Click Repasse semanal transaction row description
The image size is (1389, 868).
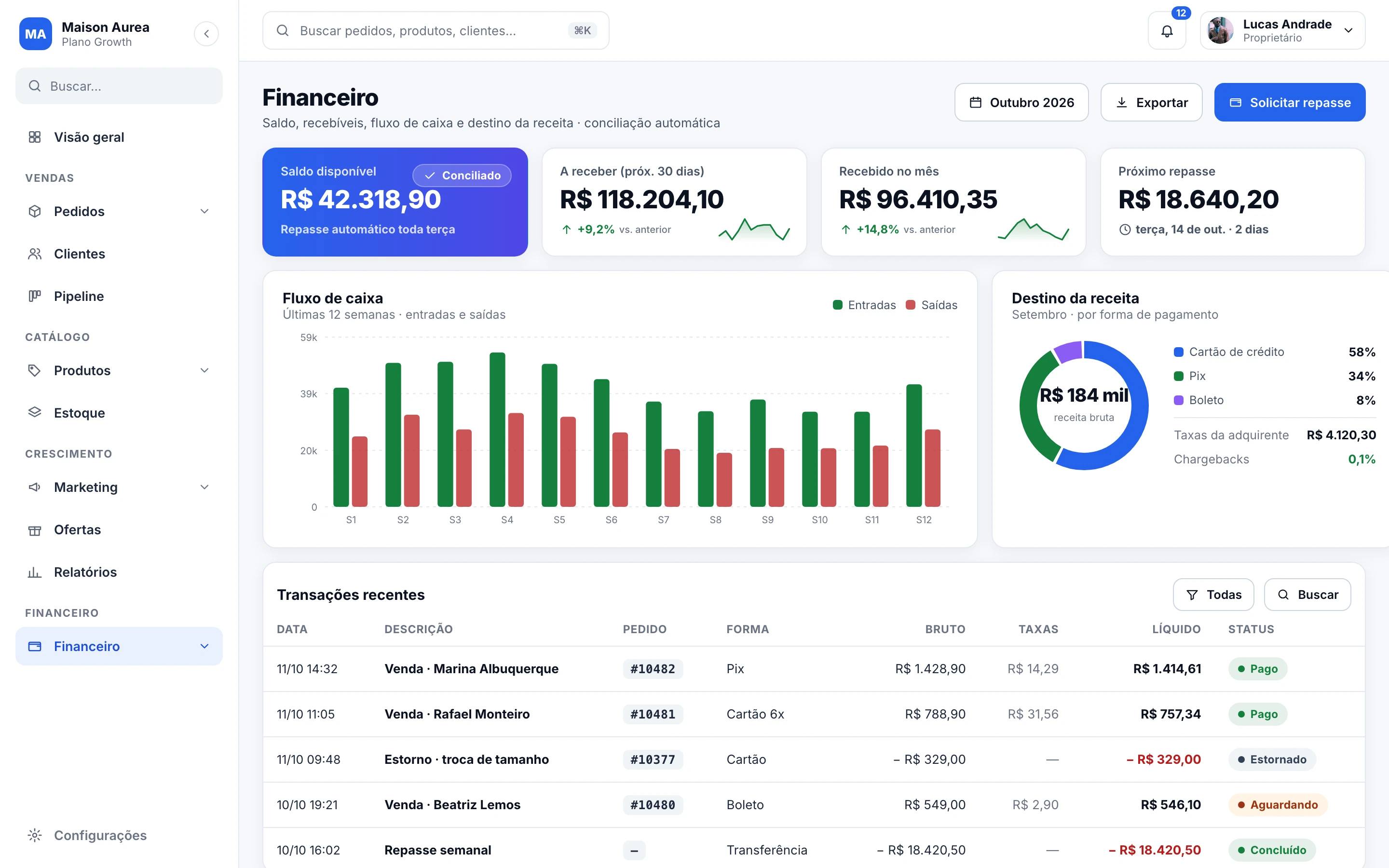[438, 850]
